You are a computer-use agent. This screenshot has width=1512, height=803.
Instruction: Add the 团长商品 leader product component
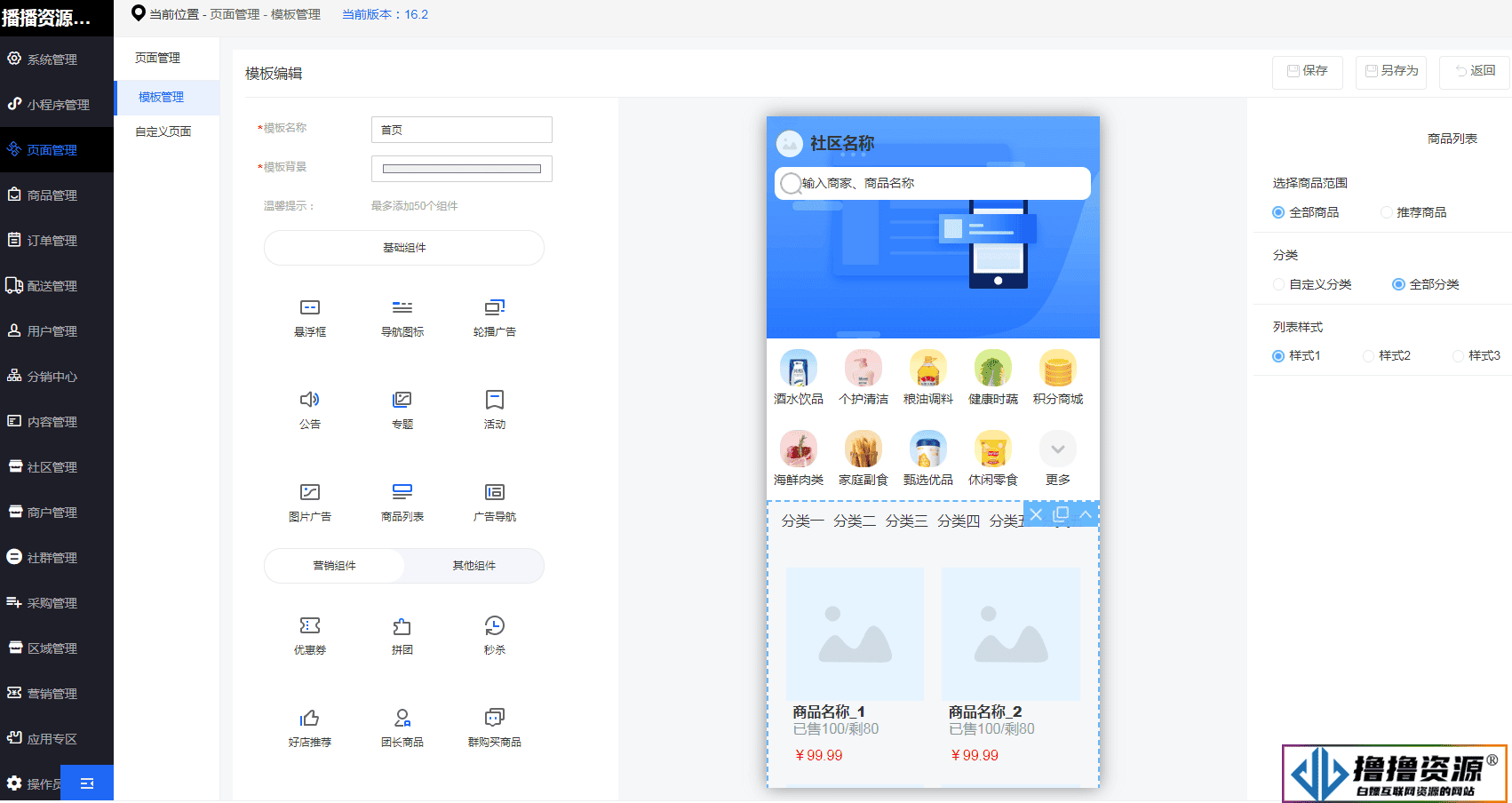[402, 728]
